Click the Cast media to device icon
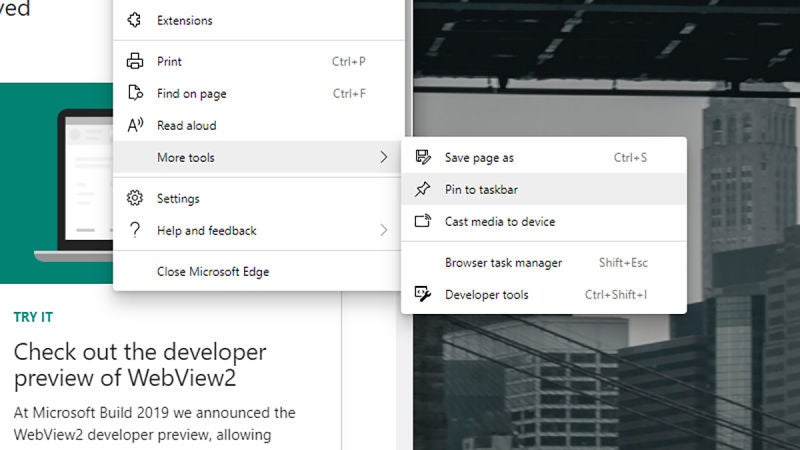 pyautogui.click(x=423, y=222)
